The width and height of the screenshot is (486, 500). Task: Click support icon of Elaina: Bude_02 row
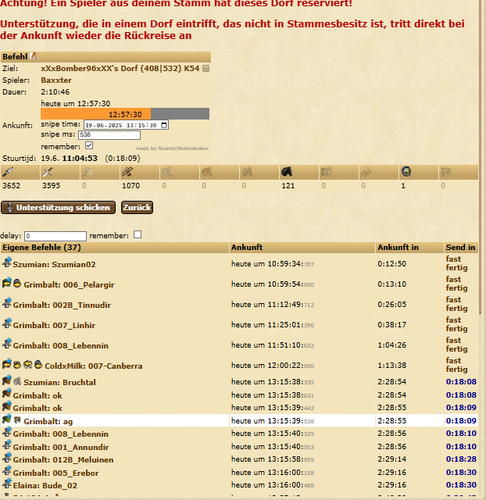tap(7, 483)
